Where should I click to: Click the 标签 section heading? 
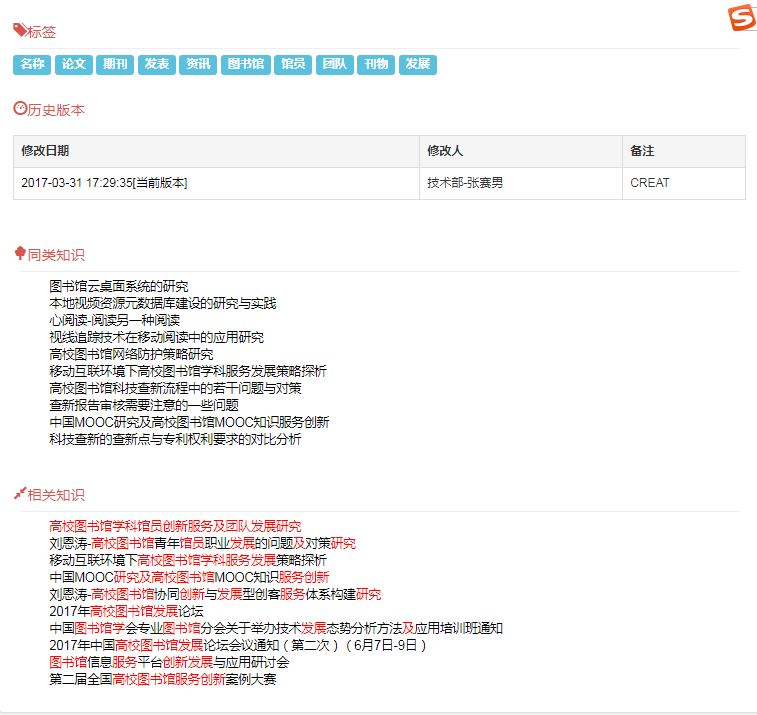42,32
